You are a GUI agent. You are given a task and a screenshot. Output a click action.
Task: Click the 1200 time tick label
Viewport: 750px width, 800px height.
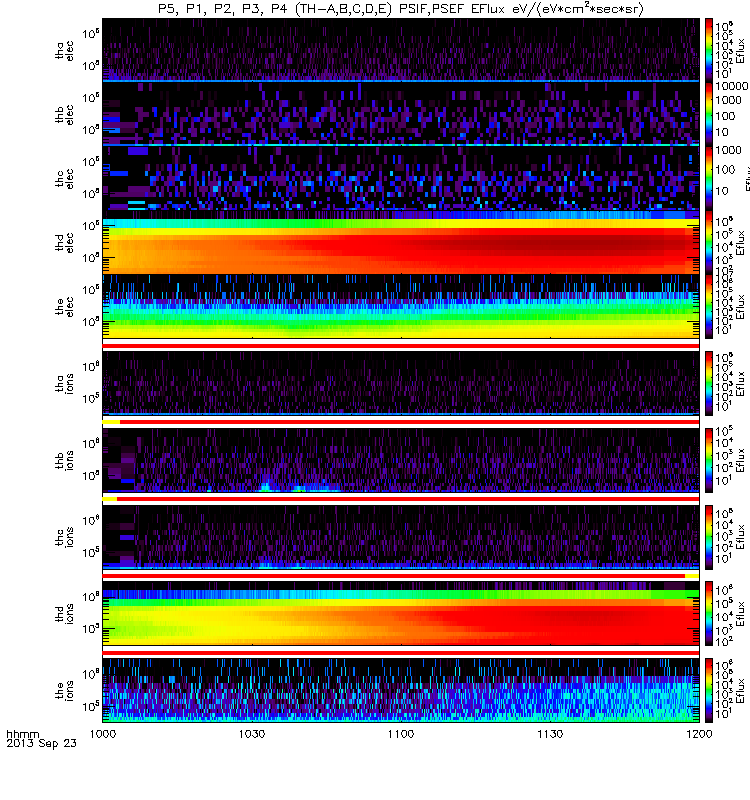[x=699, y=734]
